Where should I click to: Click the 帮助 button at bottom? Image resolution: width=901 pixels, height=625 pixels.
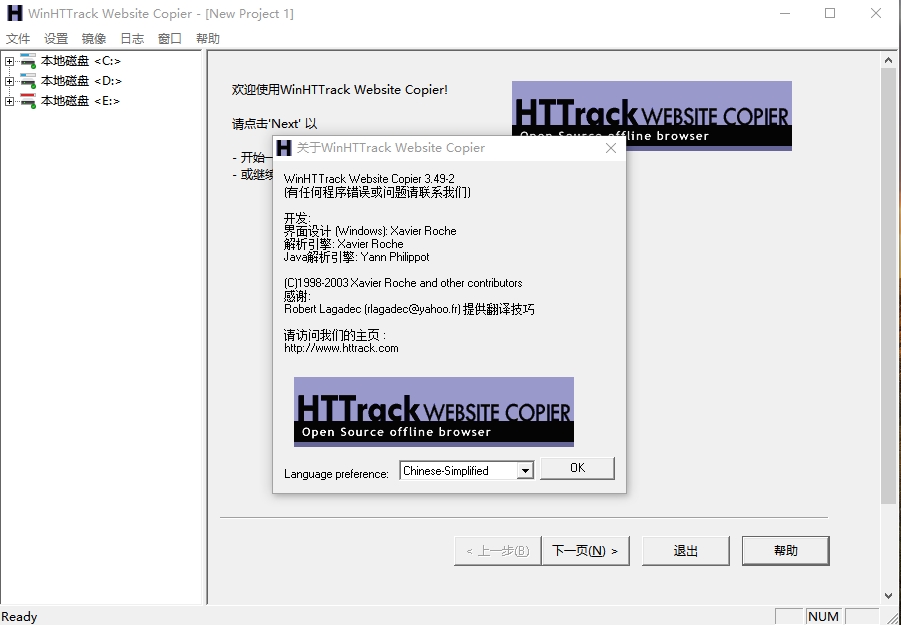pos(786,551)
